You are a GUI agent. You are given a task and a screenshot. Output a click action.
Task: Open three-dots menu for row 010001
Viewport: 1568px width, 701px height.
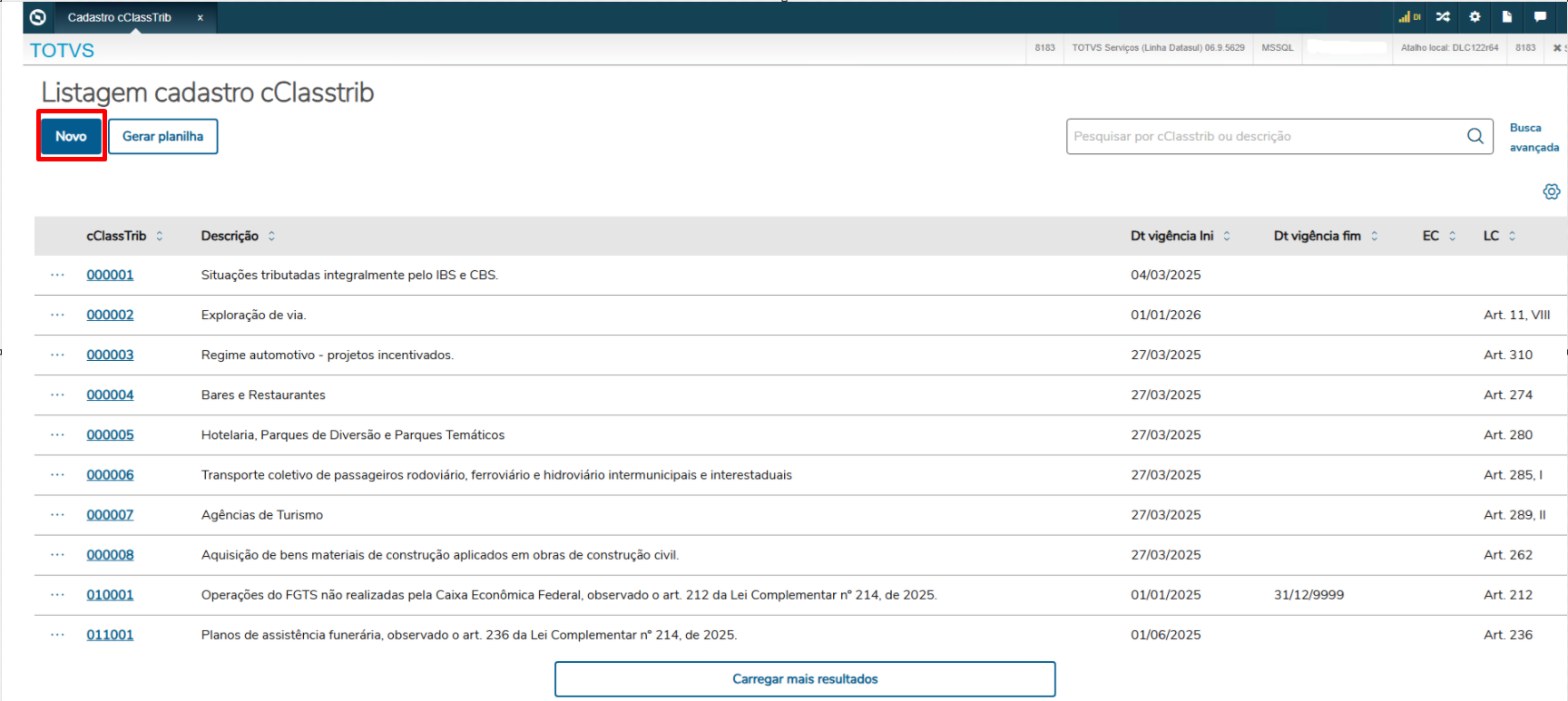coord(58,595)
